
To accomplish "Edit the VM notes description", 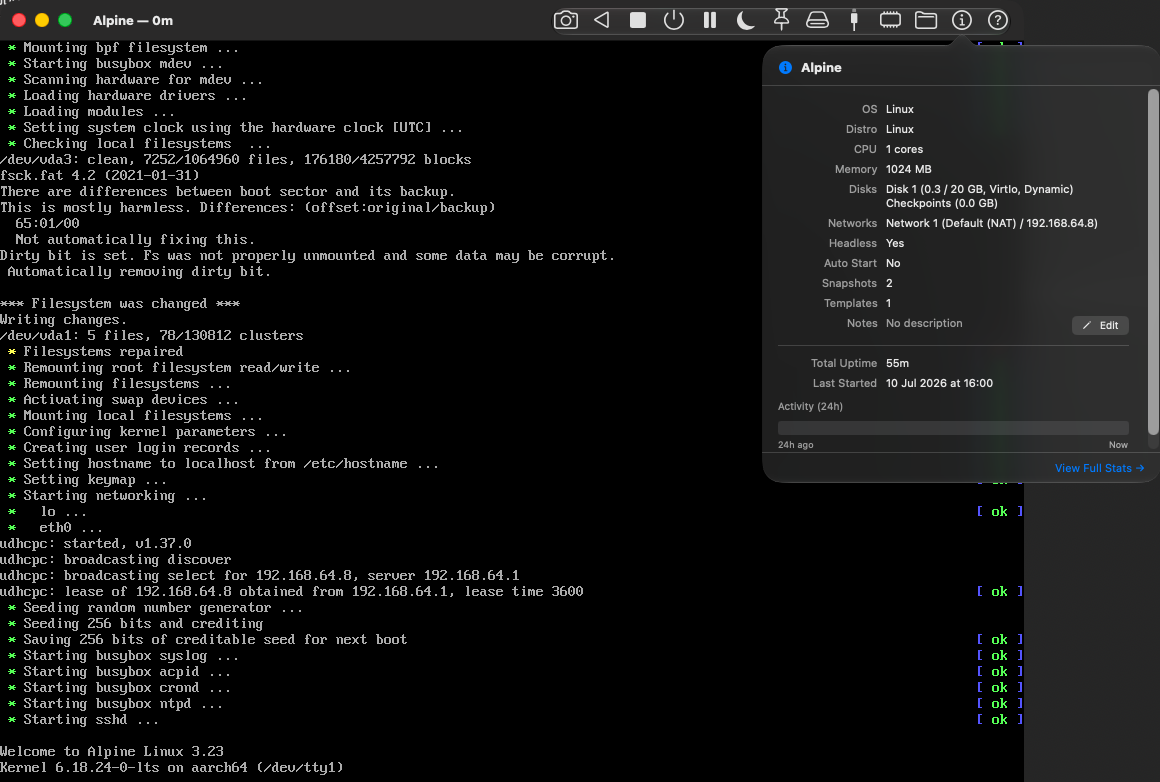I will [1100, 326].
